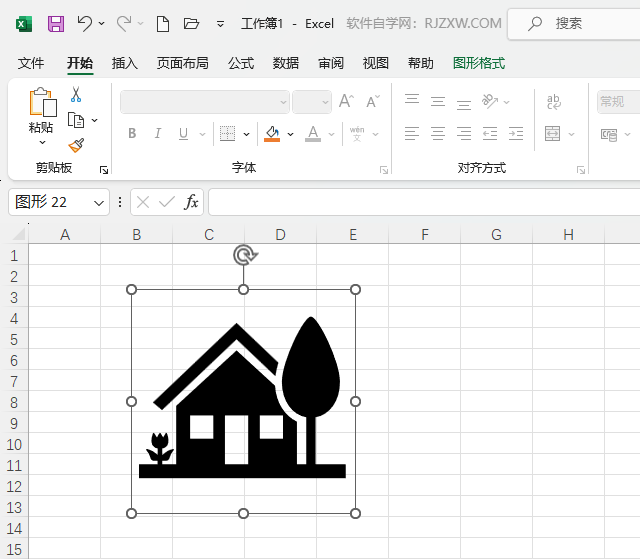Click the house graphic's rotation handle
This screenshot has width=640, height=559.
[x=245, y=255]
